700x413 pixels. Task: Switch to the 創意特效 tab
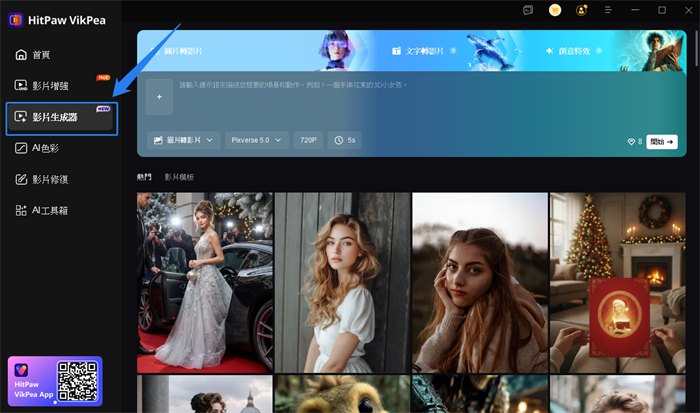coord(575,50)
